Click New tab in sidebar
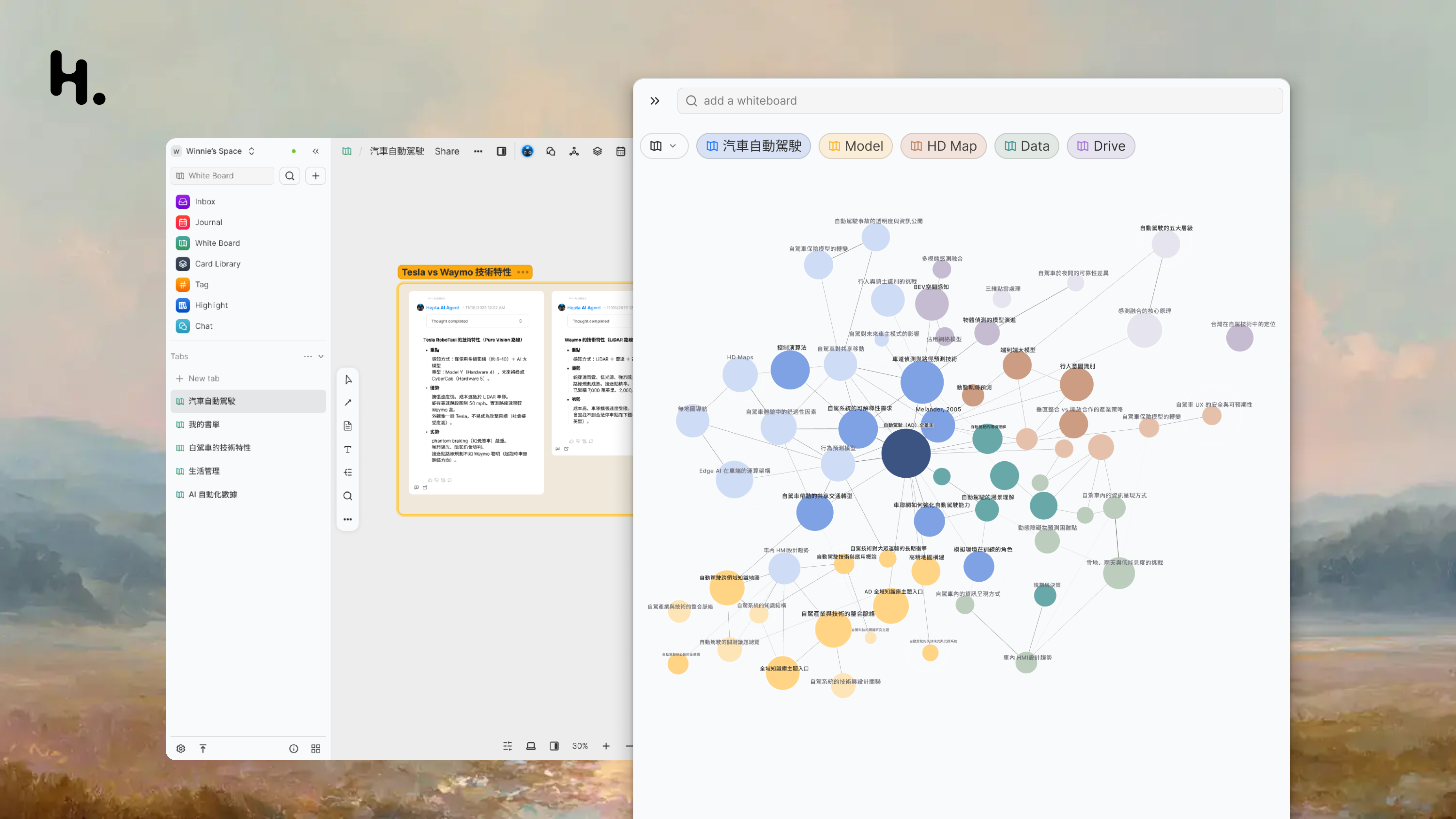 [x=204, y=379]
